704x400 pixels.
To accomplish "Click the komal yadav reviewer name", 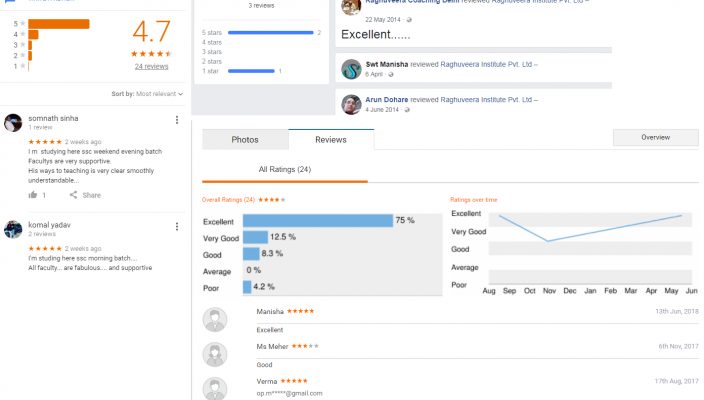I will coord(49,225).
